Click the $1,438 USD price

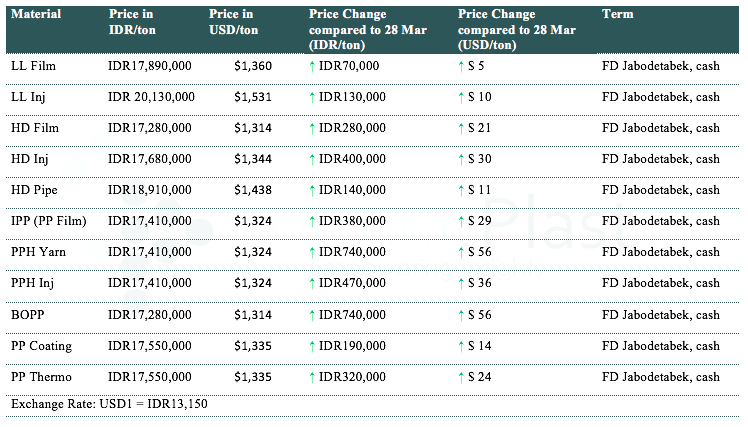(x=252, y=190)
